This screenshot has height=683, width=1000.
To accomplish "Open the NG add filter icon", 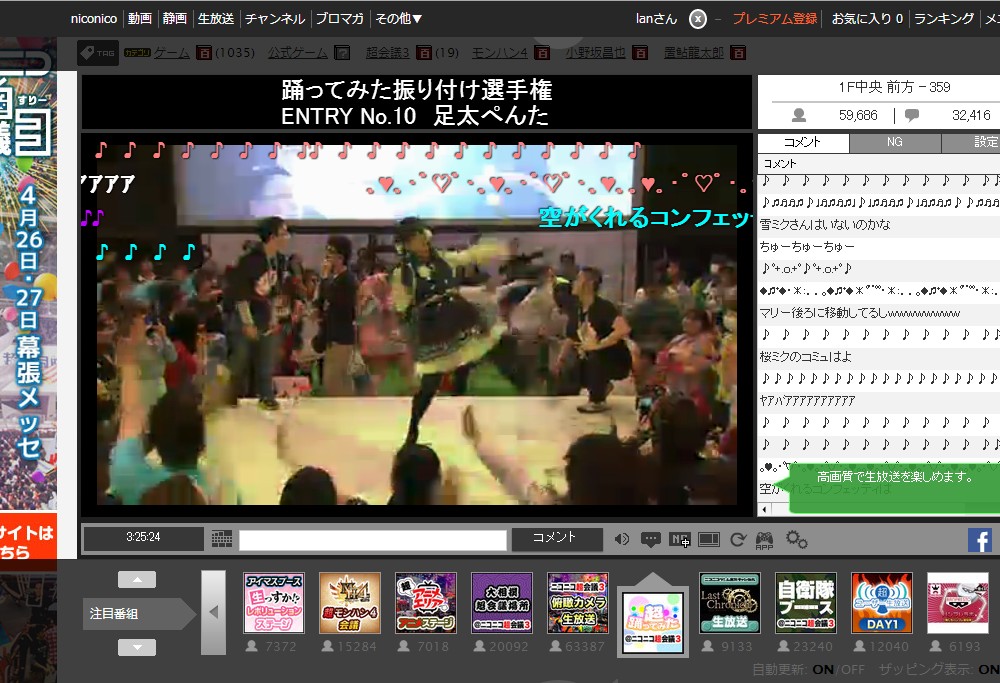I will (x=680, y=540).
